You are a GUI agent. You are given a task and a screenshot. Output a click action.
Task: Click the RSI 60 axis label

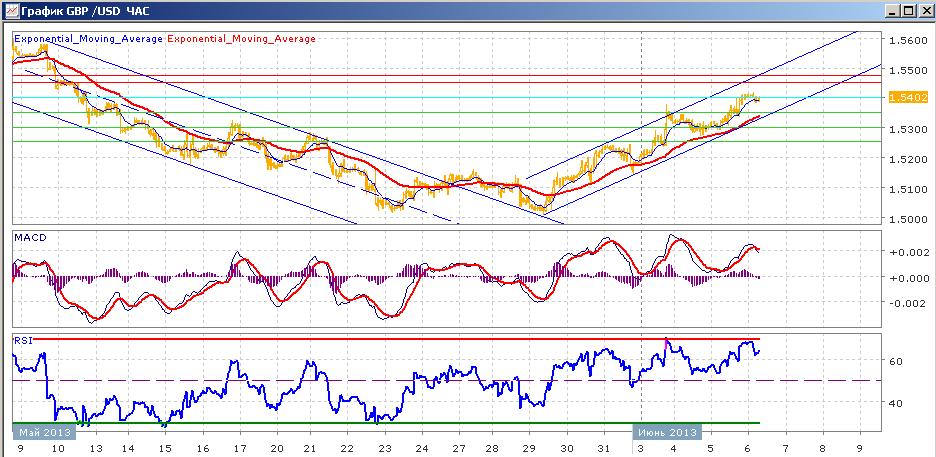tap(895, 361)
